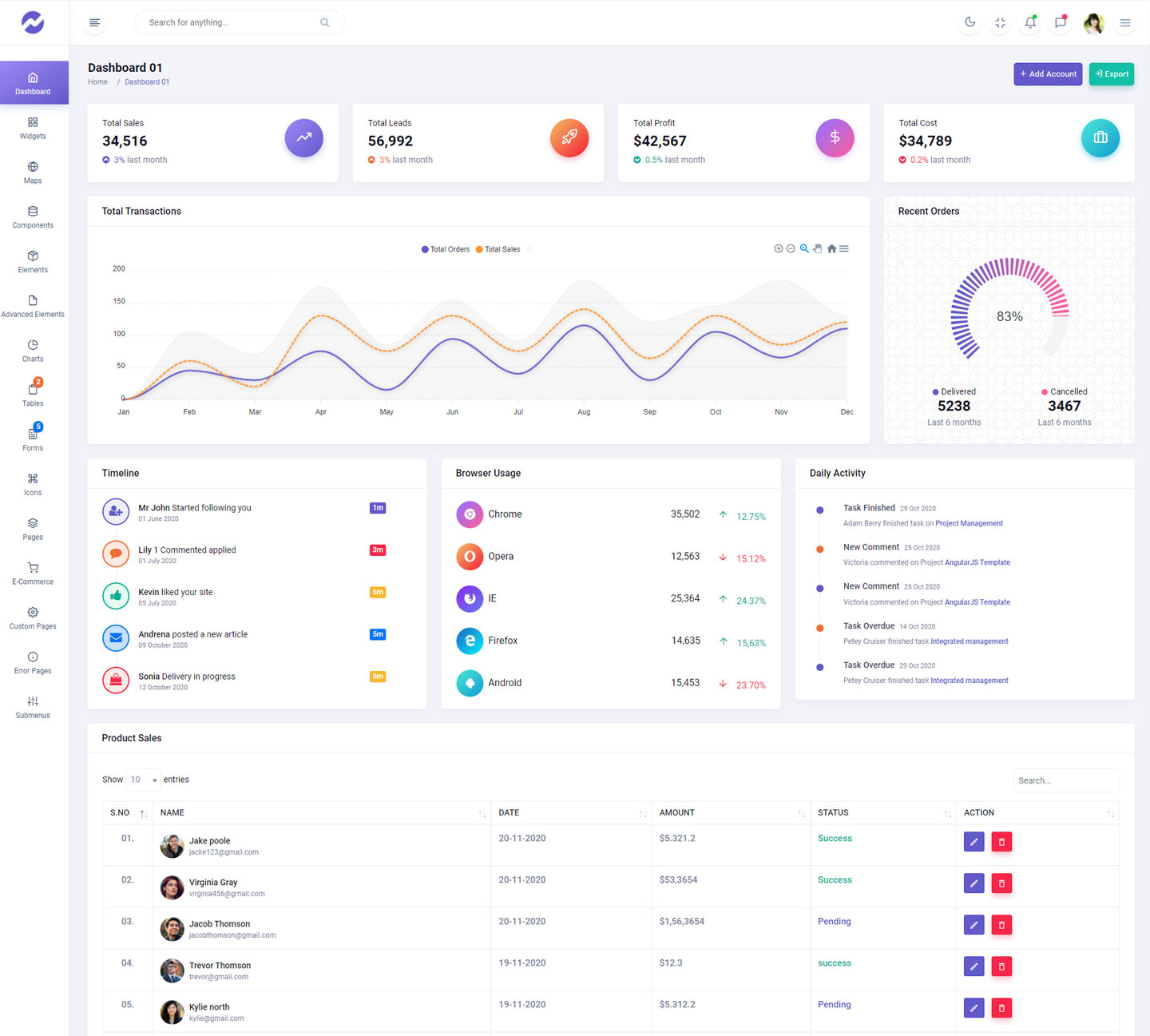Open Charts in the sidebar menu
This screenshot has width=1150, height=1036.
pos(33,351)
